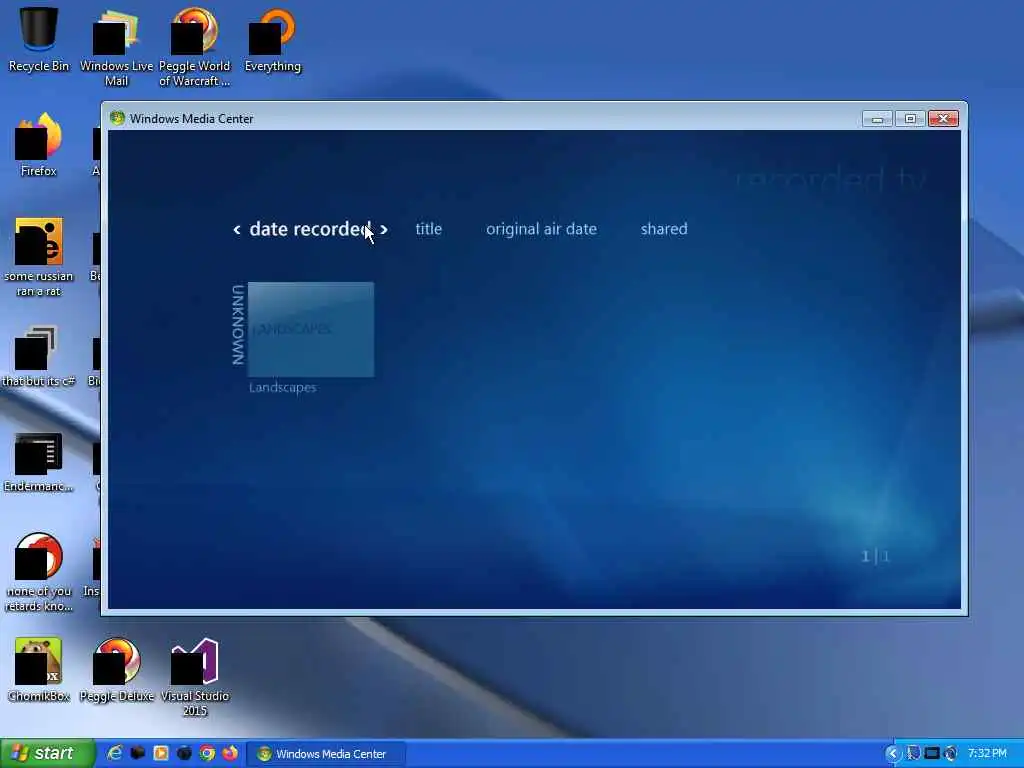
Task: Expand hidden tray icons arrow
Action: coord(892,754)
